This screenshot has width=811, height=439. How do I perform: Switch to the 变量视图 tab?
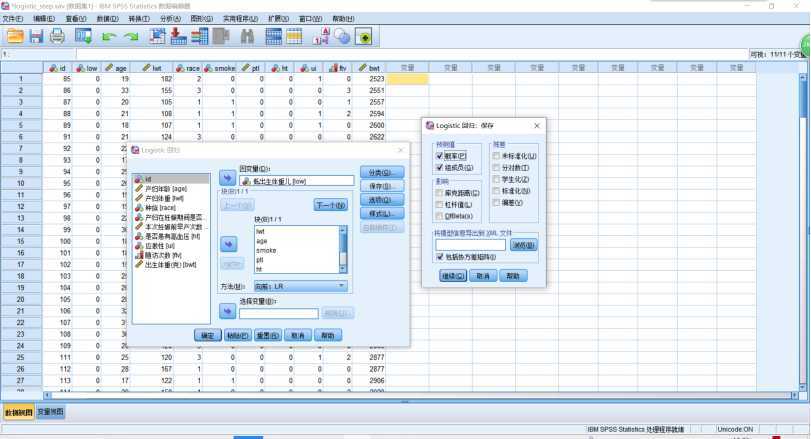tap(51, 412)
